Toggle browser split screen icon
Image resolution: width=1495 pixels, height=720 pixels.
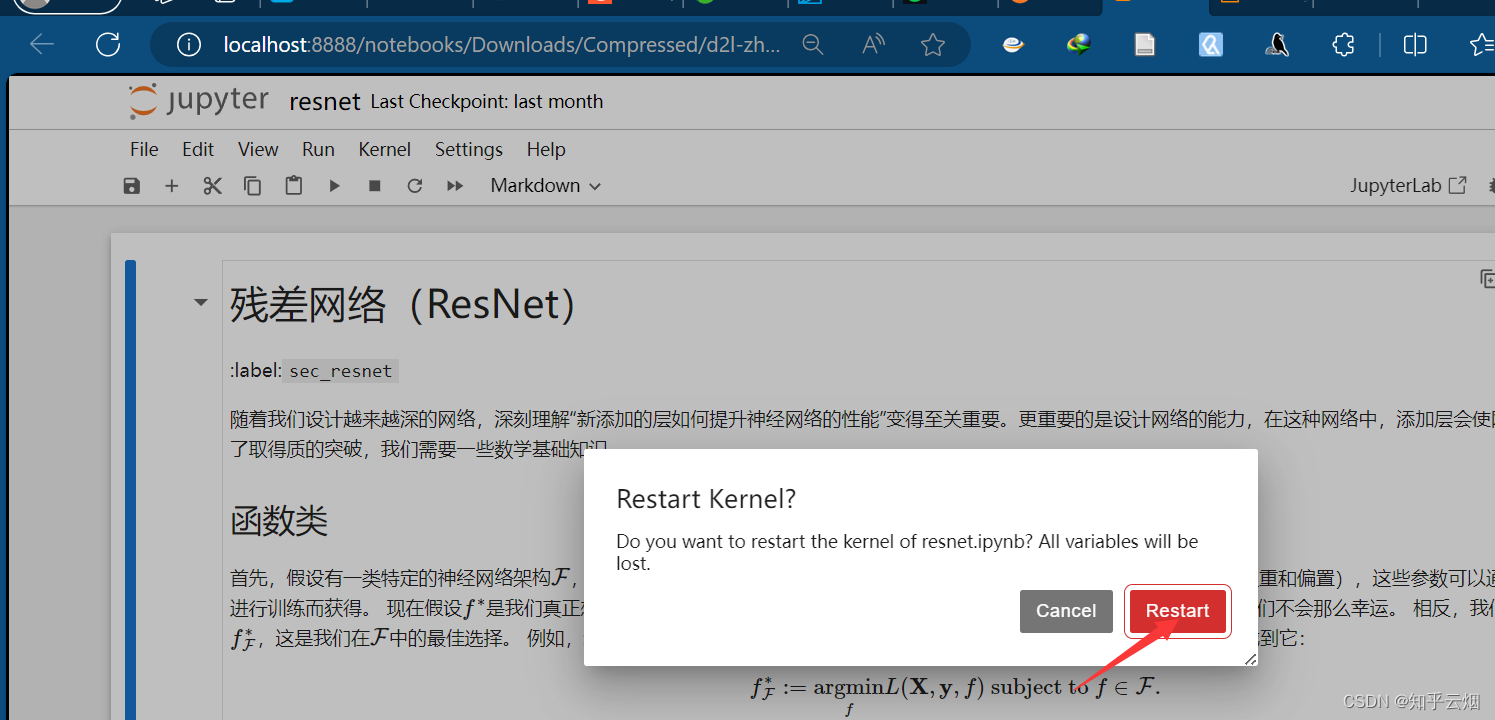click(x=1415, y=44)
